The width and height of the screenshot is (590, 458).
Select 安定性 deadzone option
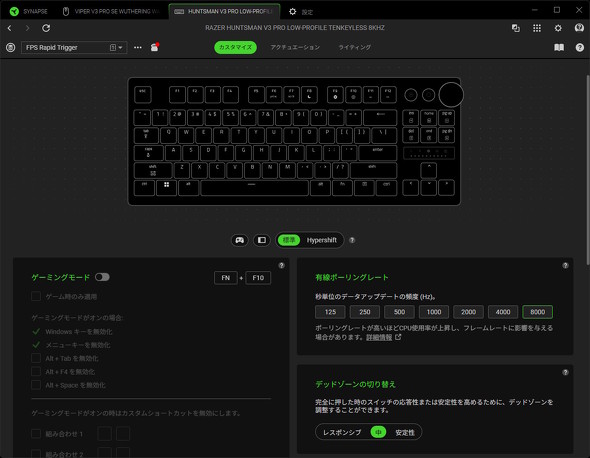pyautogui.click(x=405, y=432)
